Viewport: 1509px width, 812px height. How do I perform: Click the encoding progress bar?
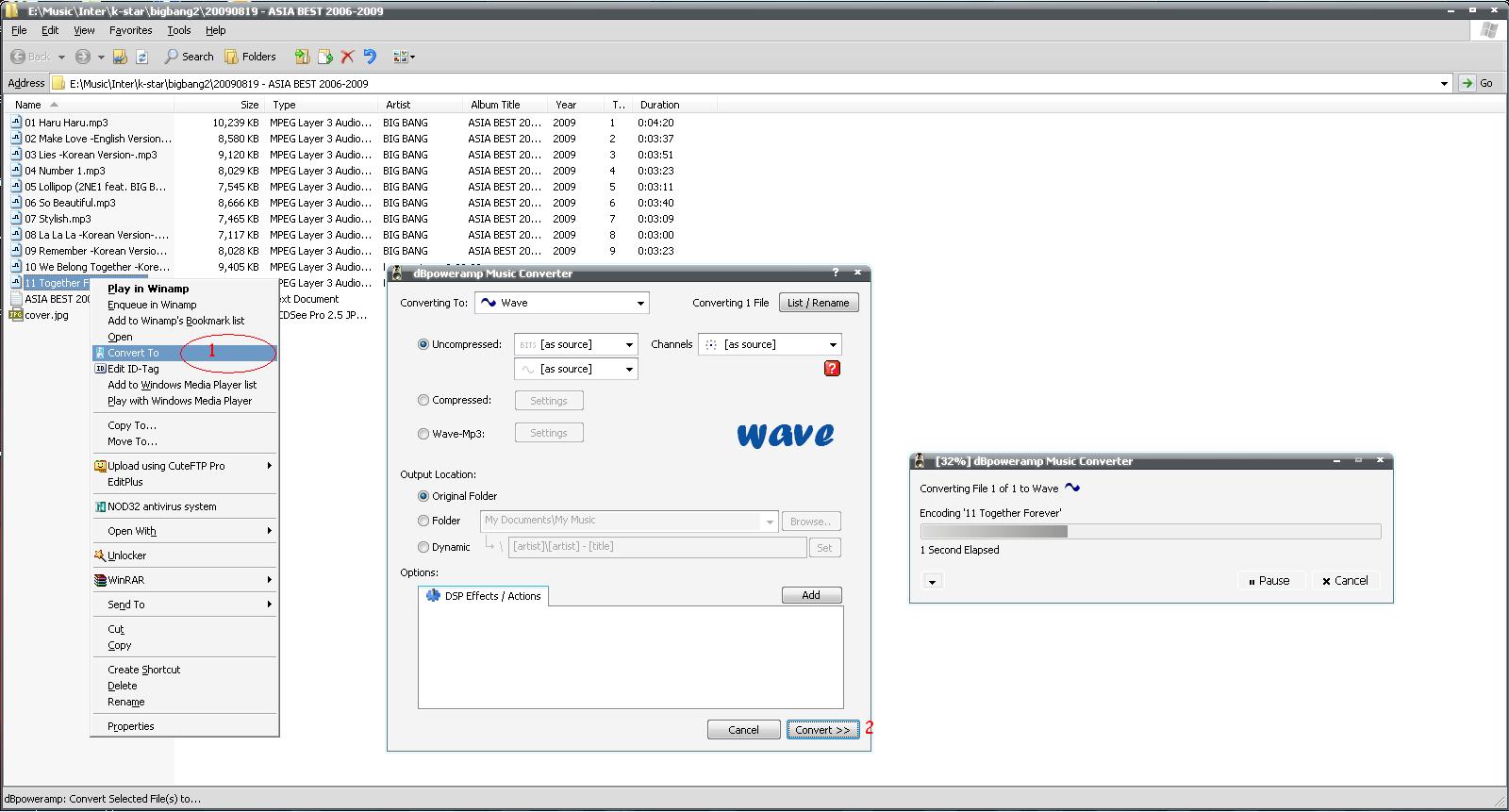click(1151, 532)
